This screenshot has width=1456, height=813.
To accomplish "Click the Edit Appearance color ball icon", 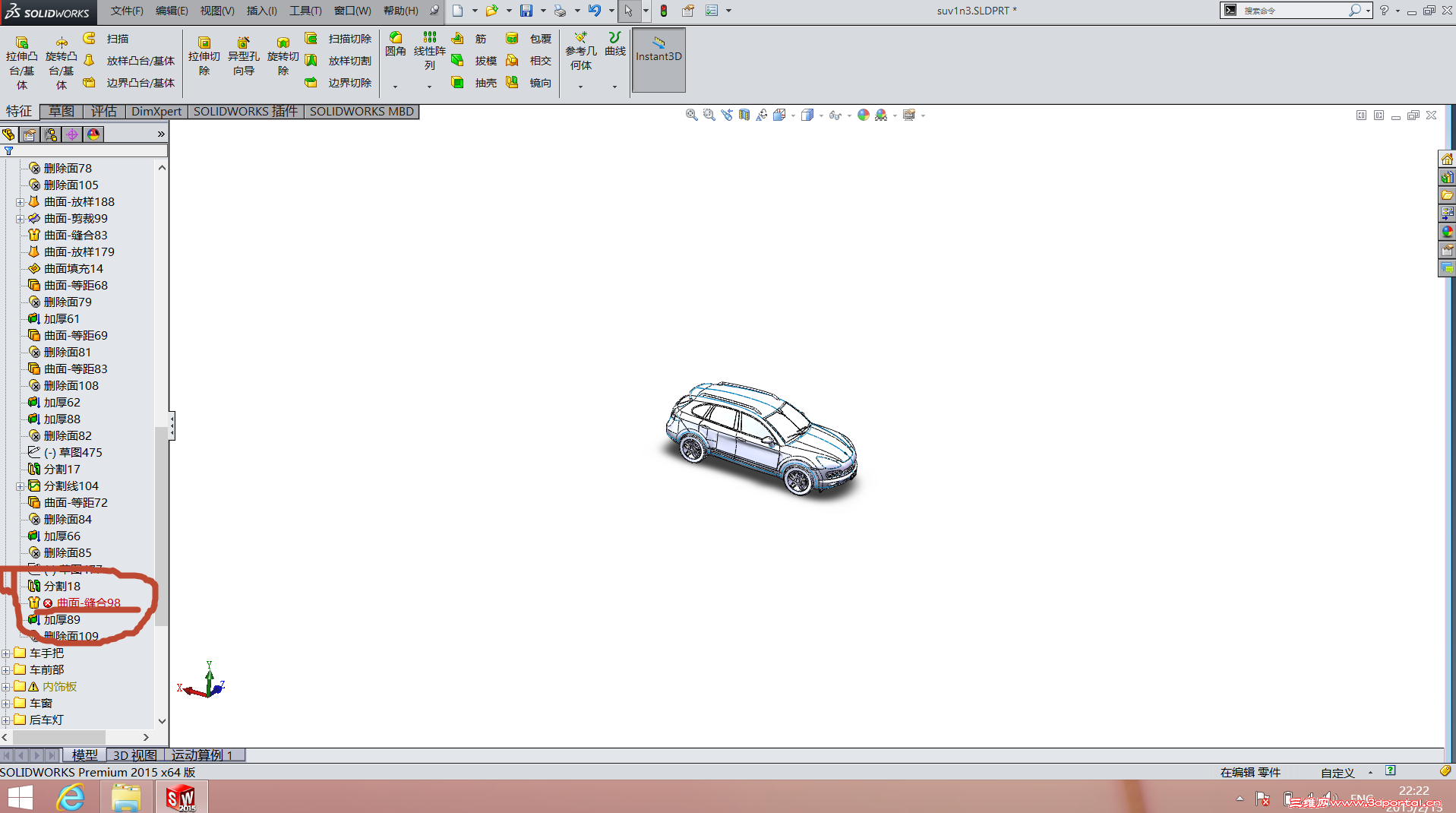I will click(863, 115).
